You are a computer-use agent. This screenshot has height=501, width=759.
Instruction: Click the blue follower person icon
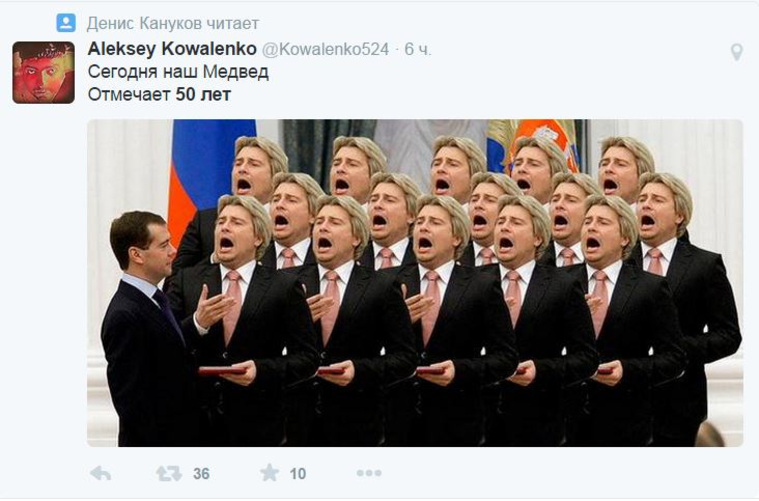(66, 23)
